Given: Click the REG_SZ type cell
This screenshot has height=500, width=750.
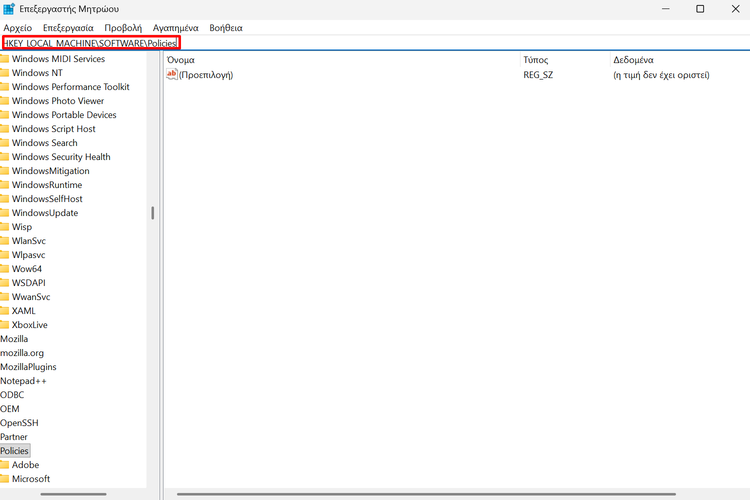Looking at the screenshot, I should tap(538, 75).
